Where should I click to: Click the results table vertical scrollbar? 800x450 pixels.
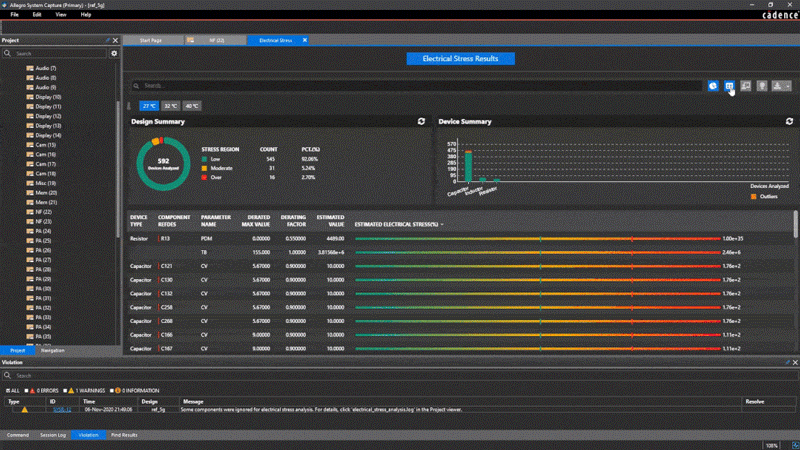pos(796,224)
